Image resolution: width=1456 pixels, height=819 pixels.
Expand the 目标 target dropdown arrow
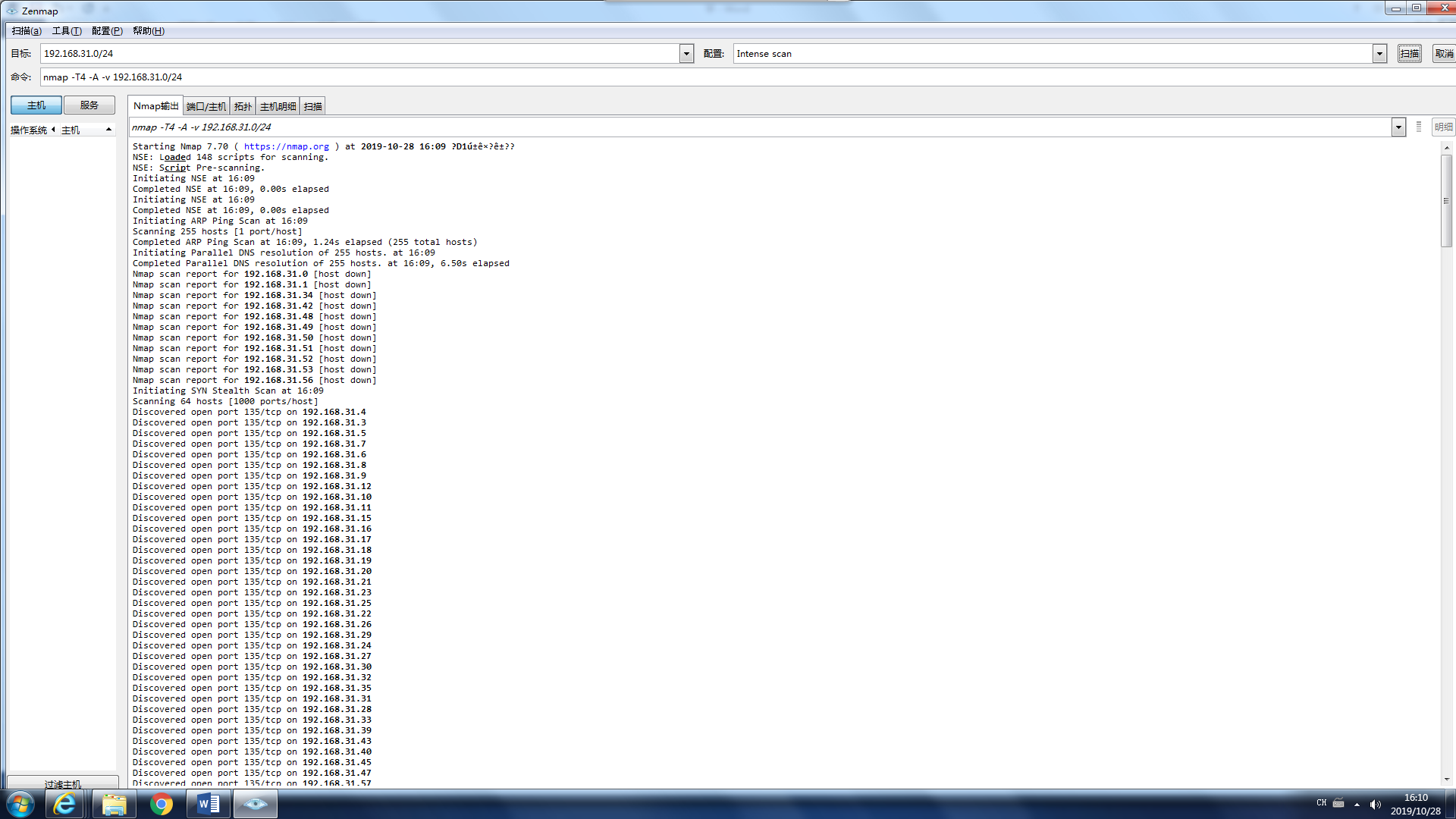point(686,54)
